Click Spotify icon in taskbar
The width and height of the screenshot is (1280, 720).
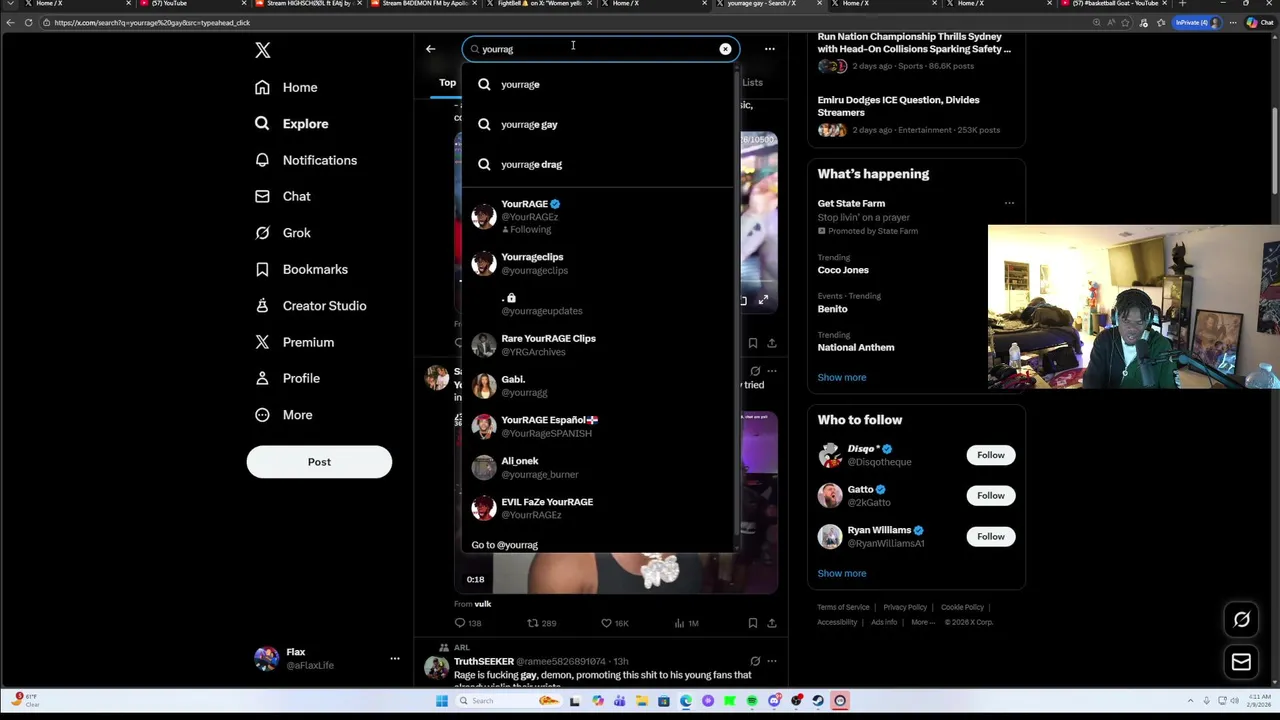pos(752,701)
